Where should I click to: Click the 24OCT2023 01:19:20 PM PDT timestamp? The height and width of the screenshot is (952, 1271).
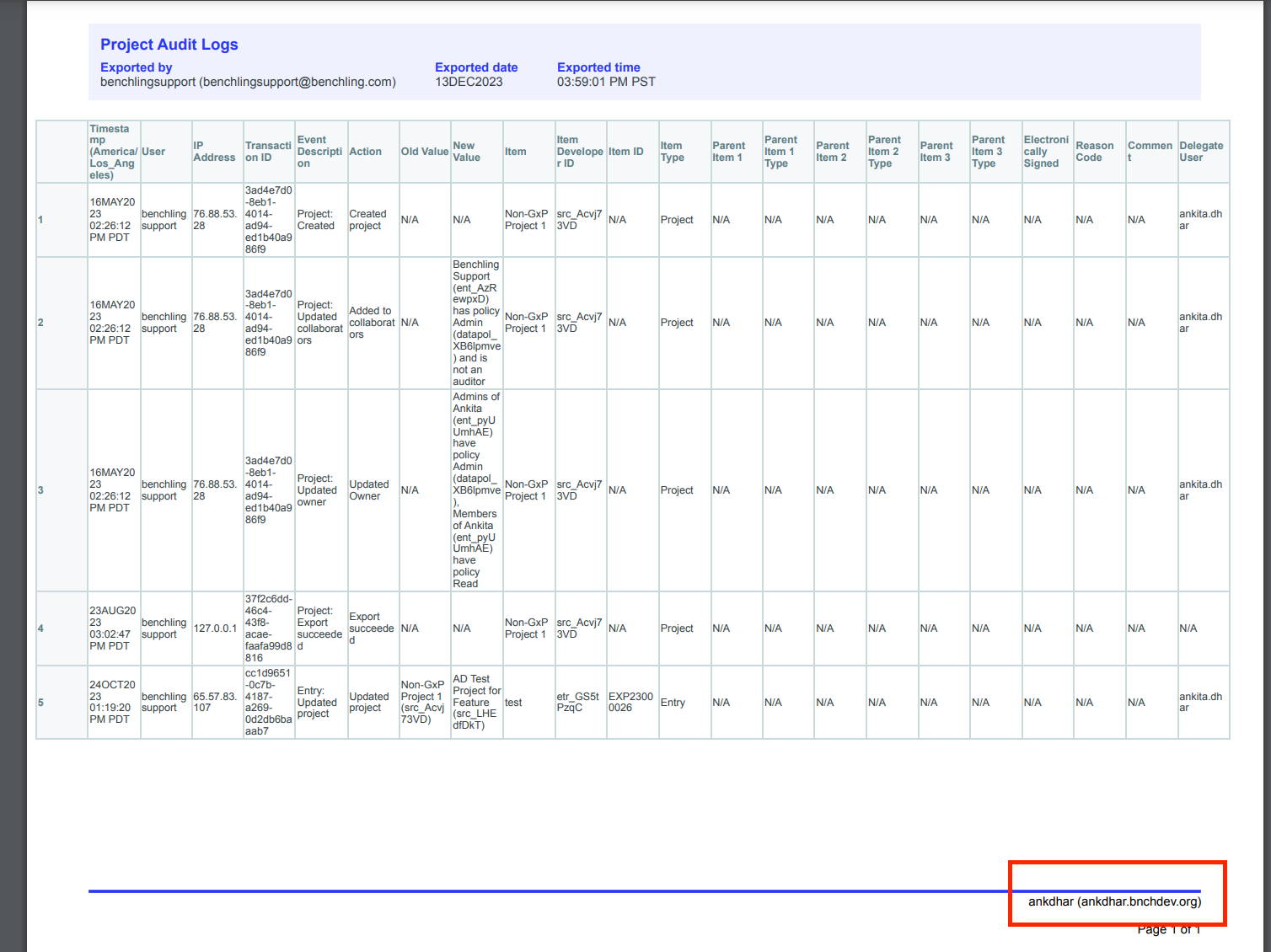coord(114,703)
